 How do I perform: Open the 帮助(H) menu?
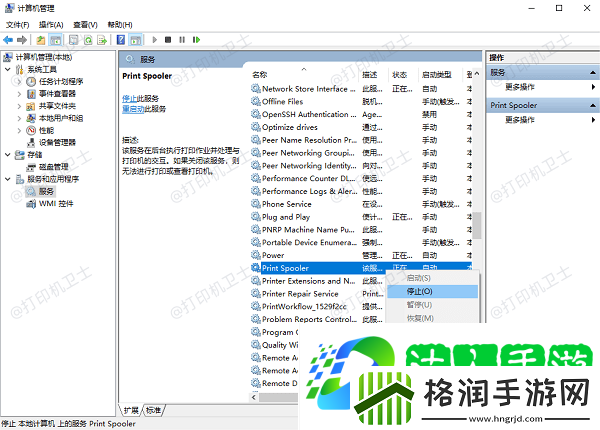(x=120, y=25)
